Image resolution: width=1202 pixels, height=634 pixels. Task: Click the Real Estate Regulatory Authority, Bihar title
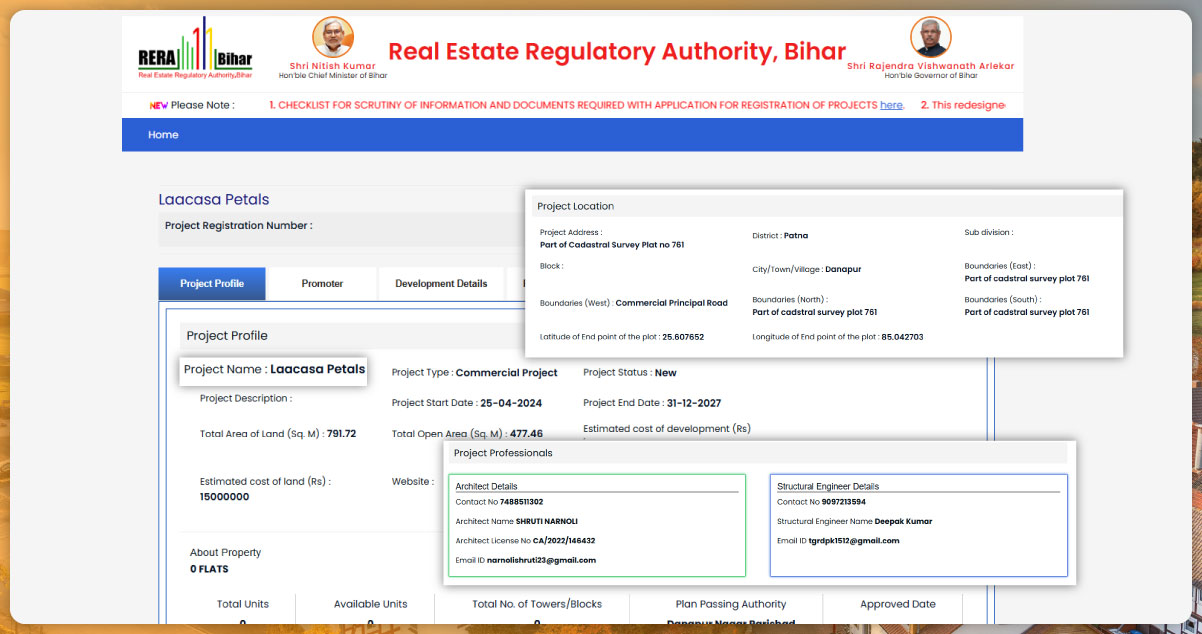617,51
